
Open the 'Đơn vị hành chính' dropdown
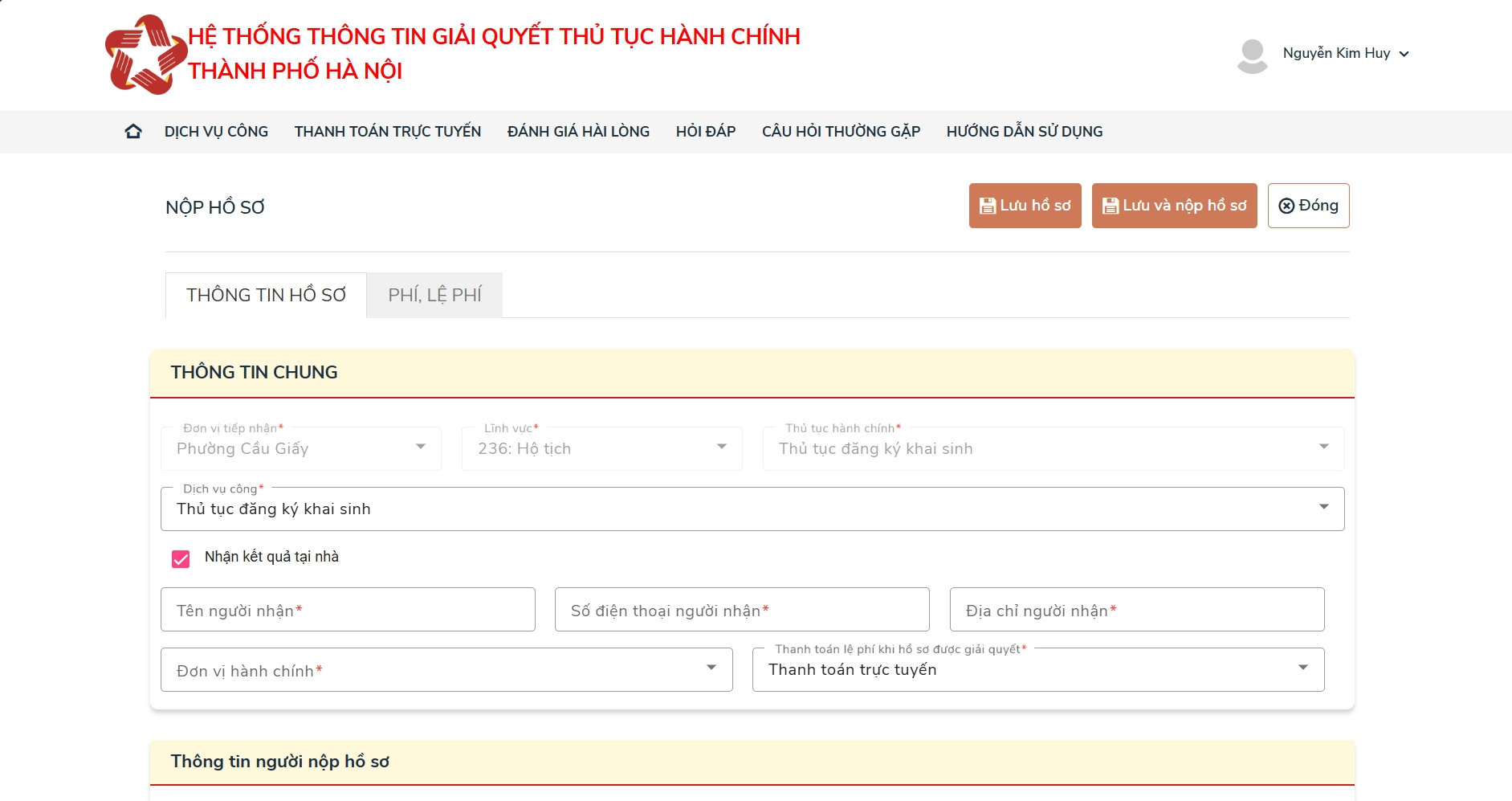click(x=446, y=670)
